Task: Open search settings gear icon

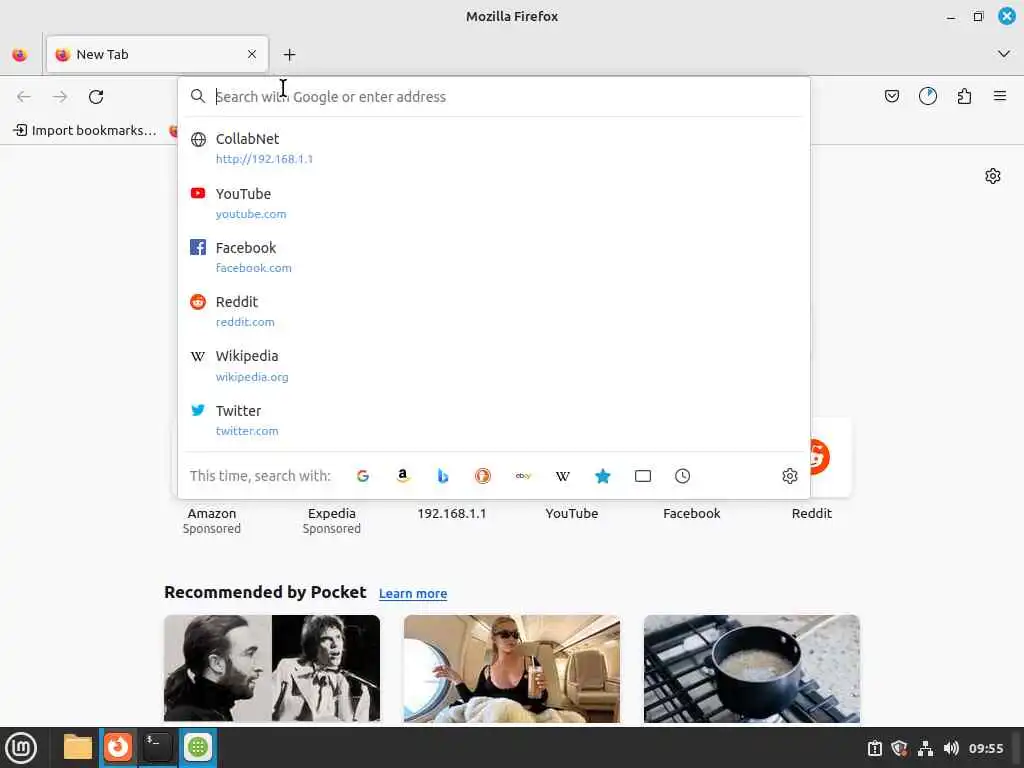Action: [790, 476]
